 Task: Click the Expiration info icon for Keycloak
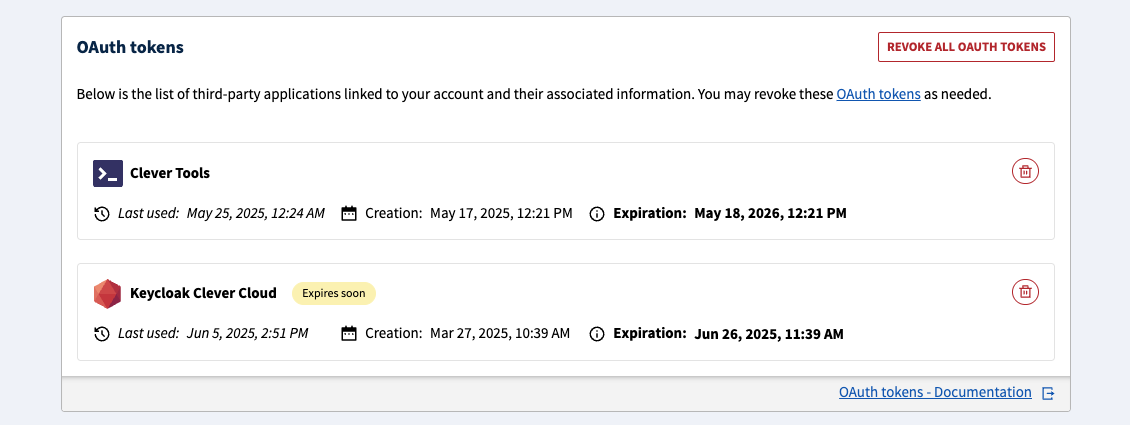pyautogui.click(x=597, y=334)
